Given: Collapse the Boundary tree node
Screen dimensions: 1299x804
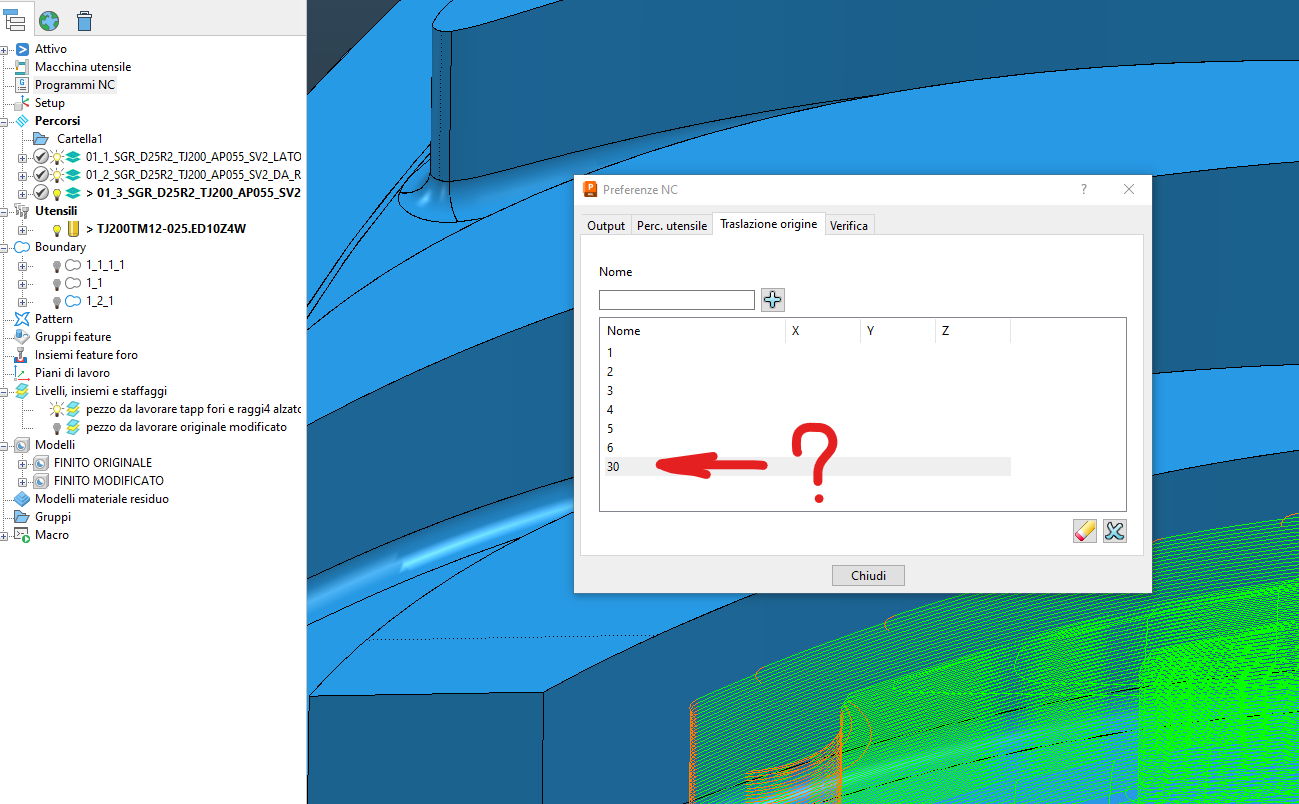Looking at the screenshot, I should click(x=5, y=247).
